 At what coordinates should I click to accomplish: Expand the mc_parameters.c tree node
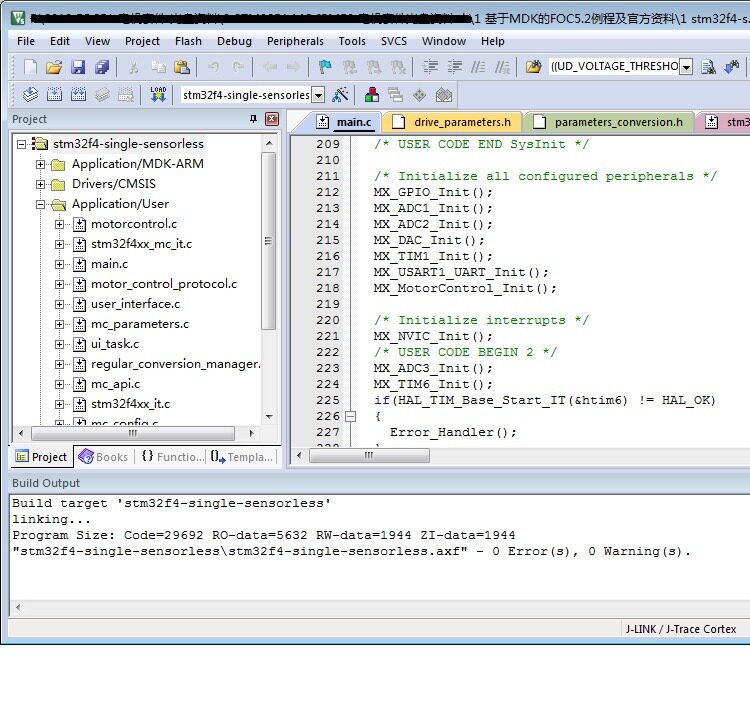click(x=59, y=324)
